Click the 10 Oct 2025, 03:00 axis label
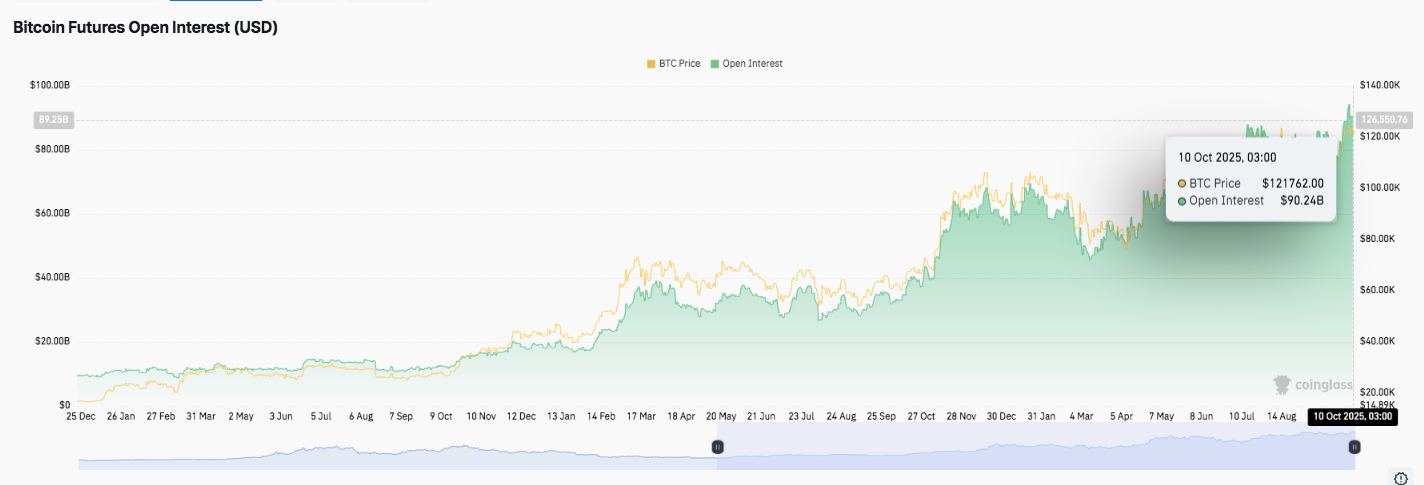This screenshot has height=485, width=1424. tap(1351, 416)
